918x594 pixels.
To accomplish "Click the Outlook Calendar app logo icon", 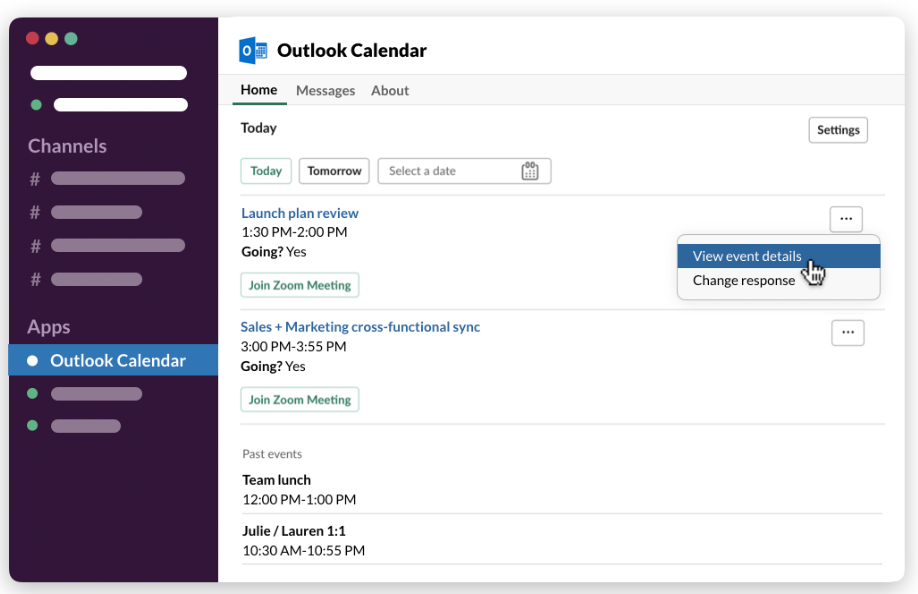I will coord(253,51).
